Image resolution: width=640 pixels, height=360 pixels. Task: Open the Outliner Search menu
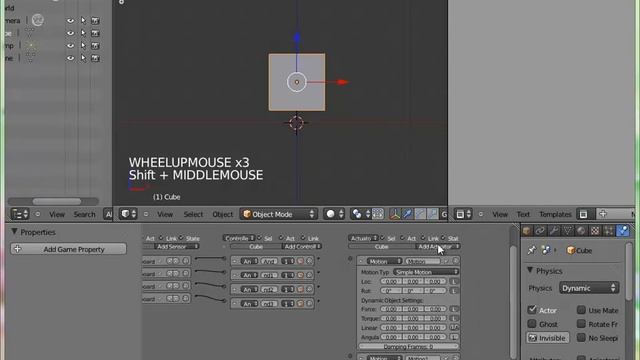[x=84, y=214]
